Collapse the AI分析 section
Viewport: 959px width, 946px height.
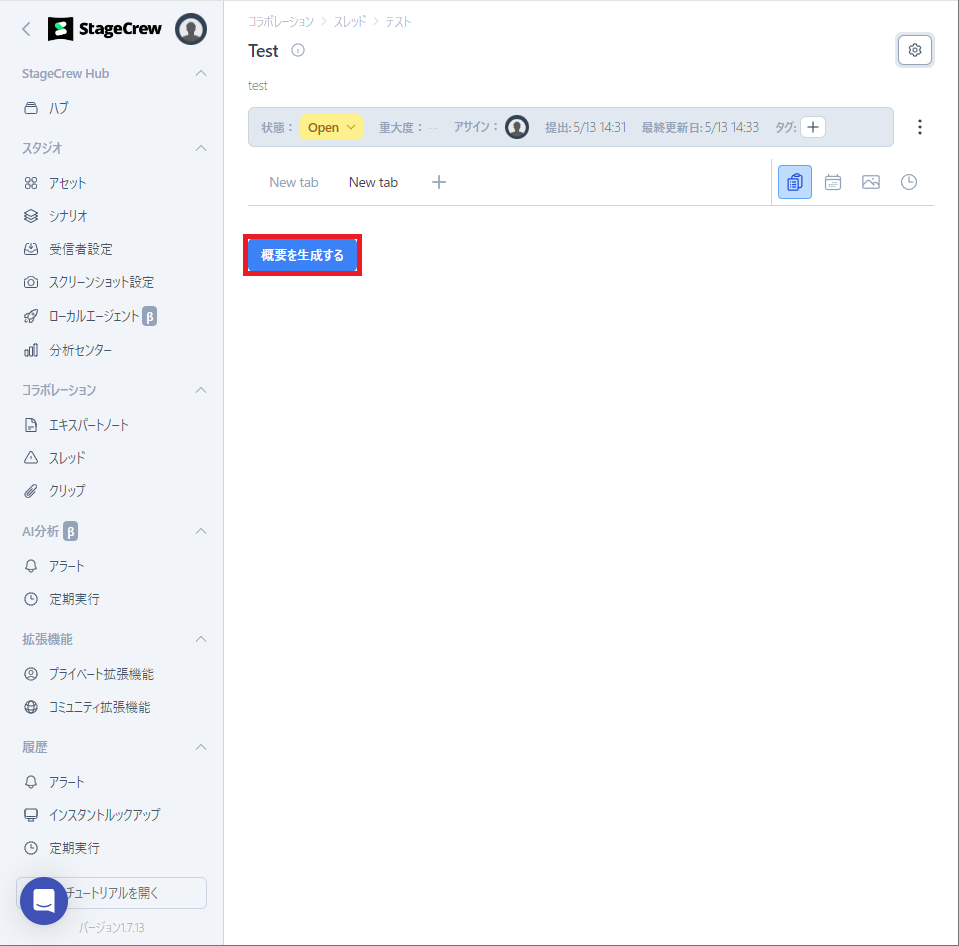(201, 531)
